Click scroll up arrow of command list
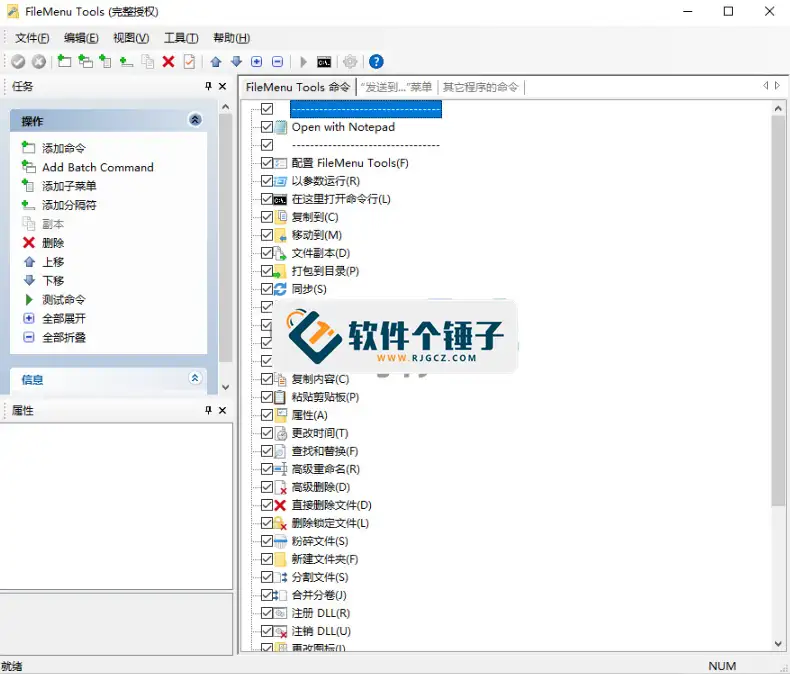 (x=778, y=108)
